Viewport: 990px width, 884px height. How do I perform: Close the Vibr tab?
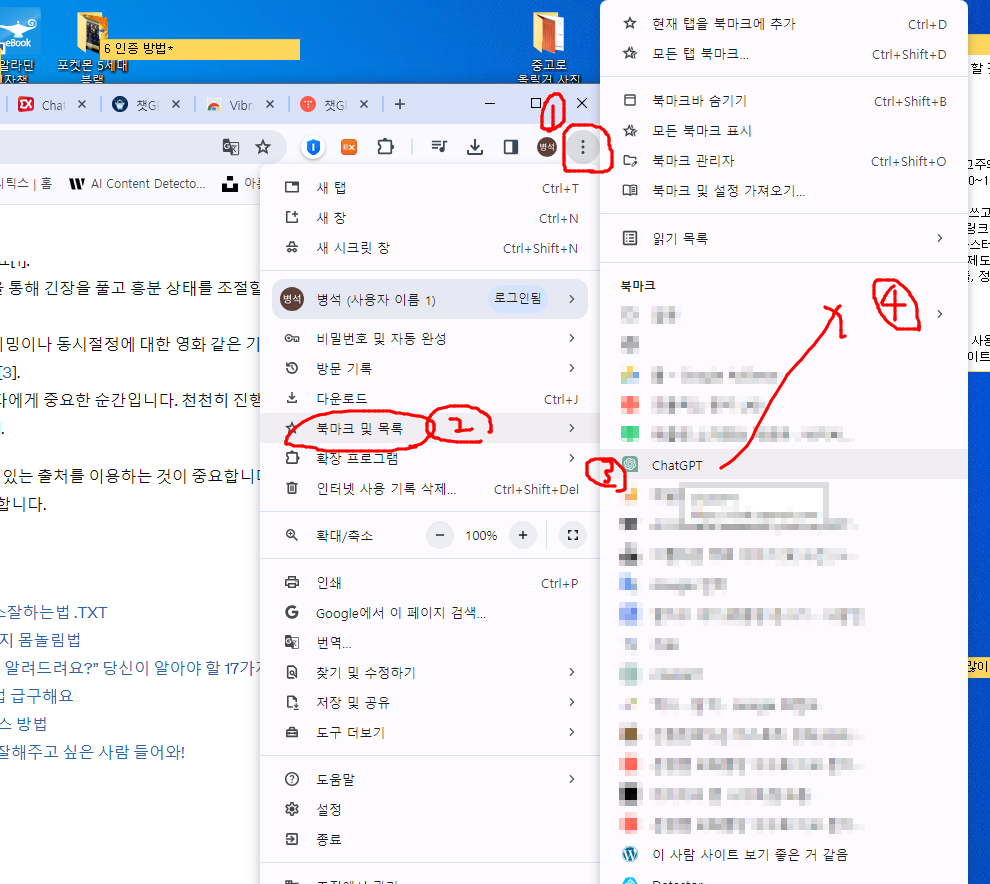click(x=270, y=104)
